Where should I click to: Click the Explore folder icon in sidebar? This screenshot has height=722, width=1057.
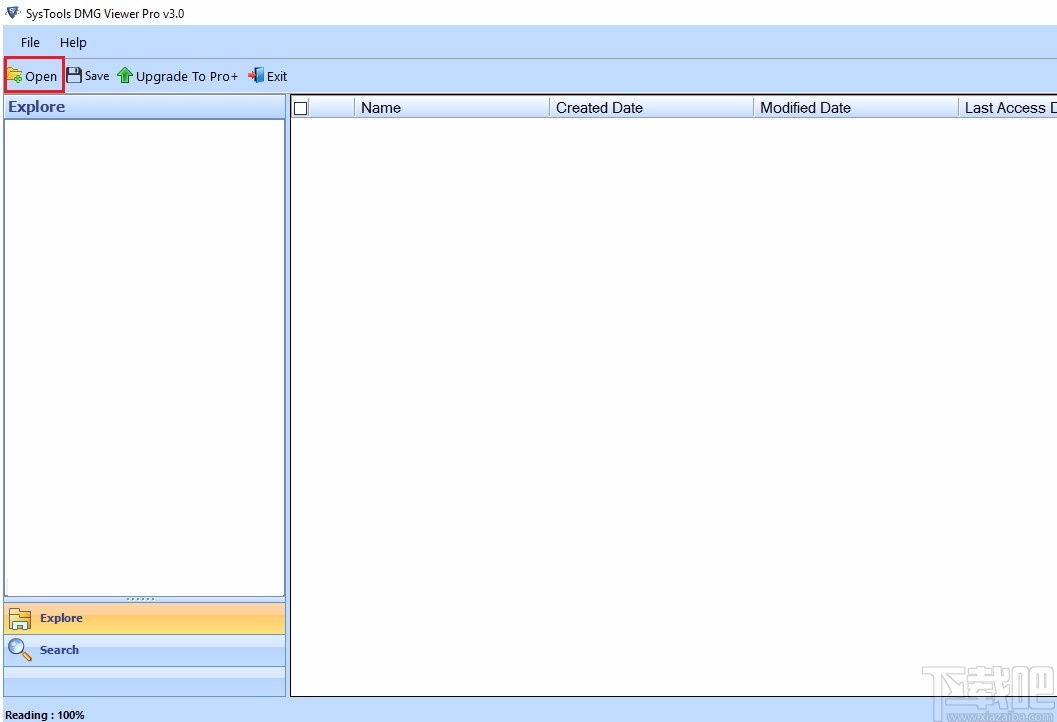pyautogui.click(x=19, y=618)
